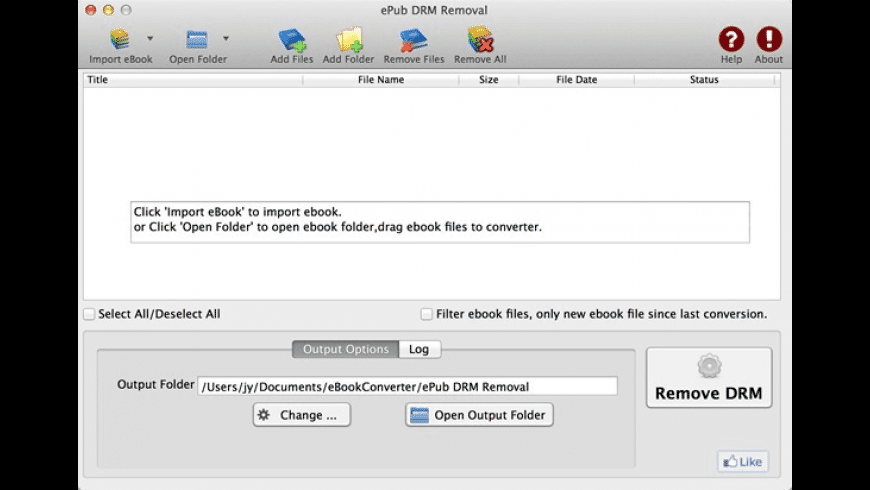Toggle the Select All/Deselect All checkbox
This screenshot has height=490, width=870.
coord(90,314)
